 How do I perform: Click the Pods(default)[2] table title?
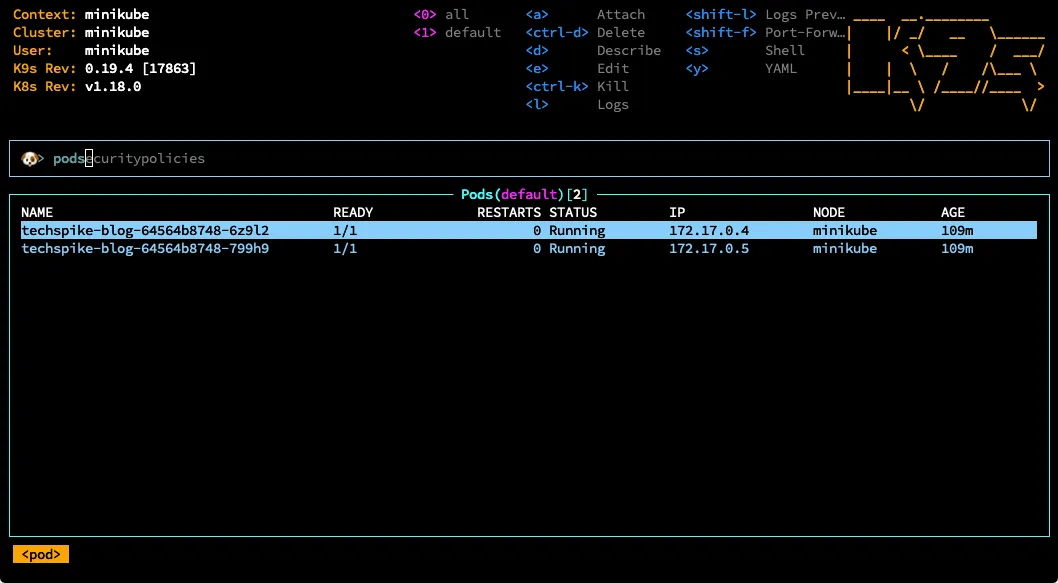click(x=524, y=195)
